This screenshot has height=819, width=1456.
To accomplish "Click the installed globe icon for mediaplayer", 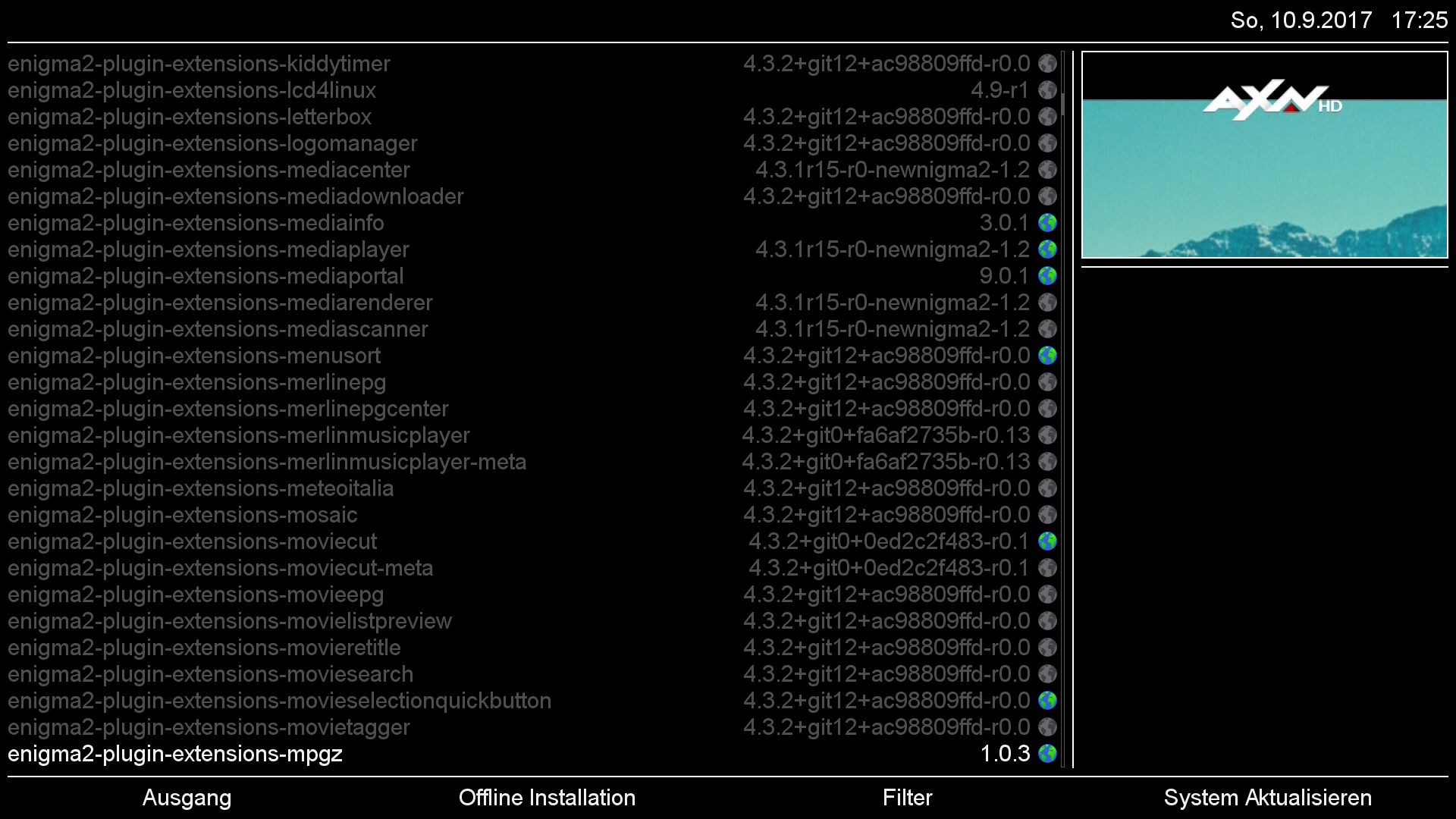I will click(1047, 249).
